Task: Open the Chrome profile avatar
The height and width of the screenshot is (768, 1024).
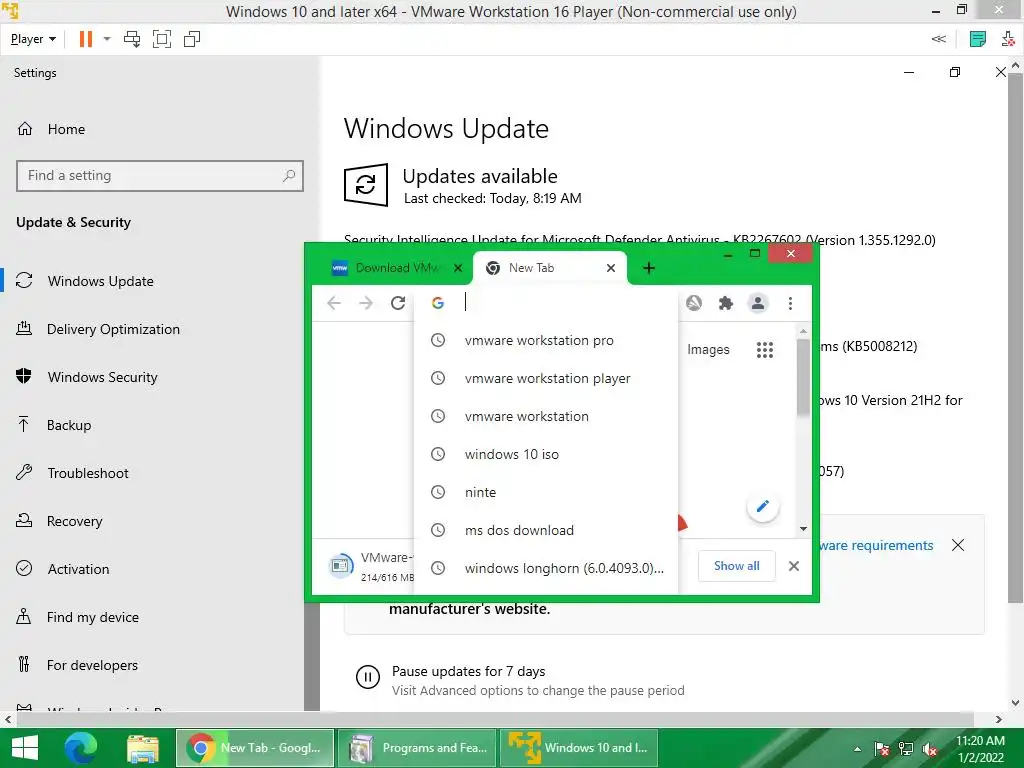Action: [x=758, y=303]
